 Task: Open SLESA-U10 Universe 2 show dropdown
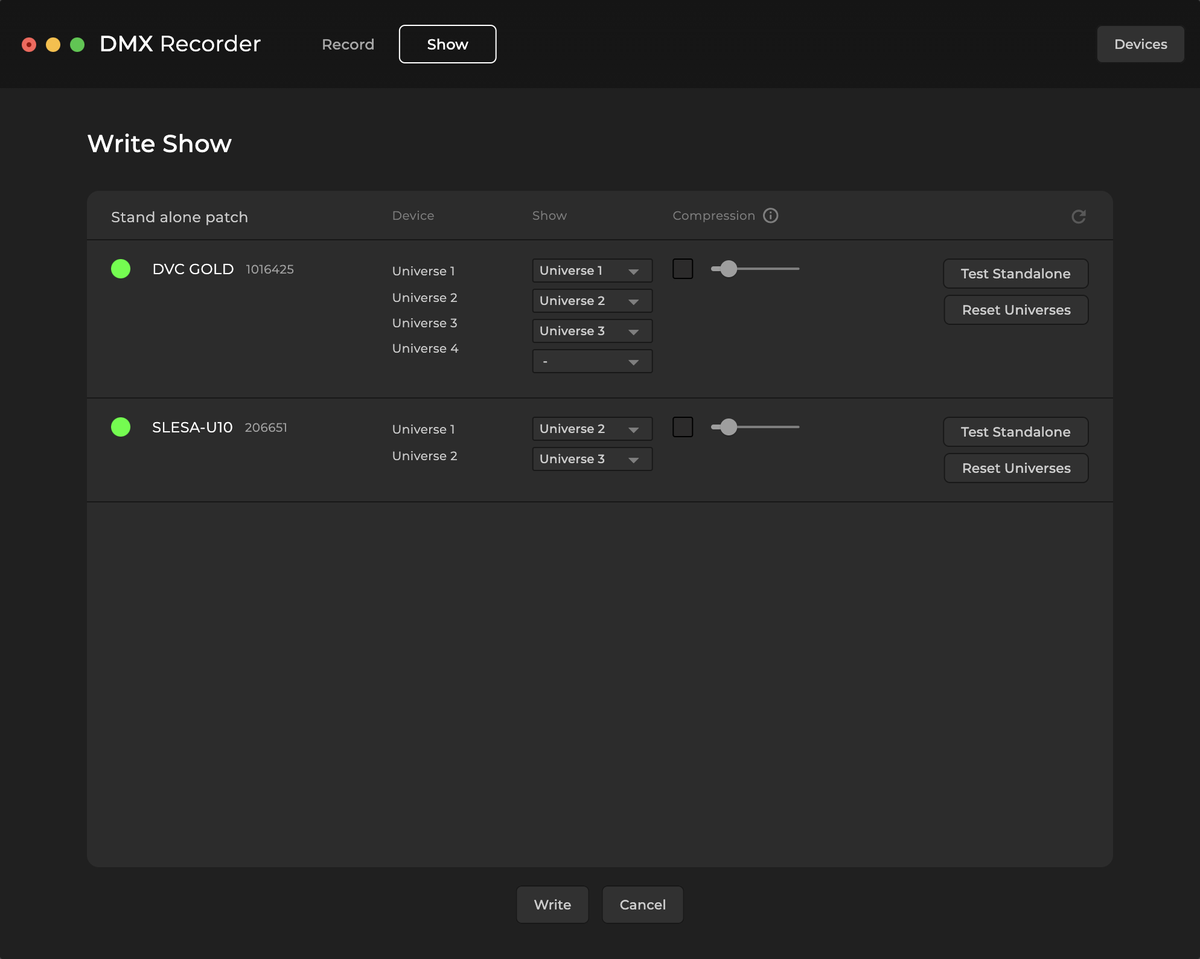click(592, 459)
